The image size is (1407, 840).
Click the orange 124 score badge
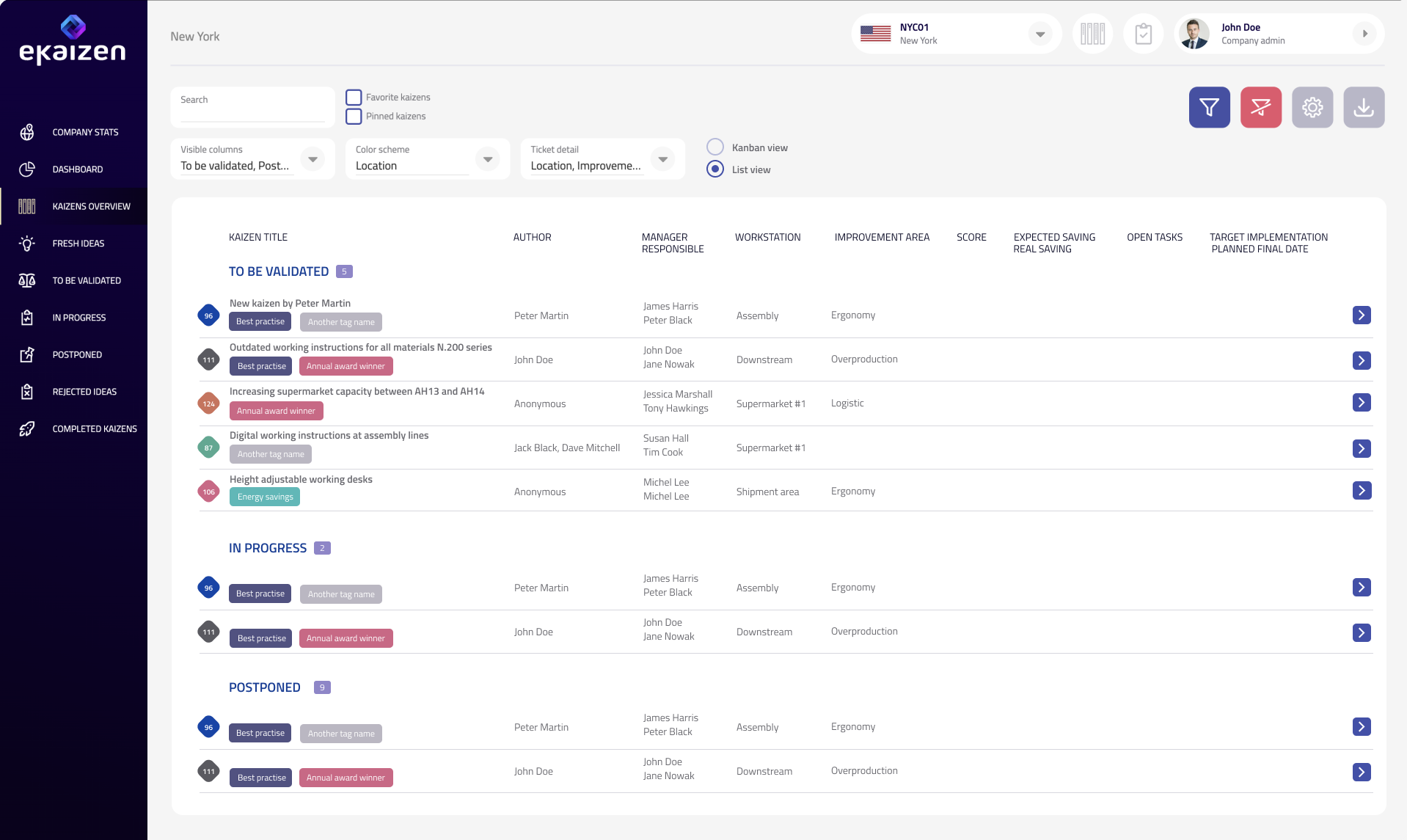(209, 403)
